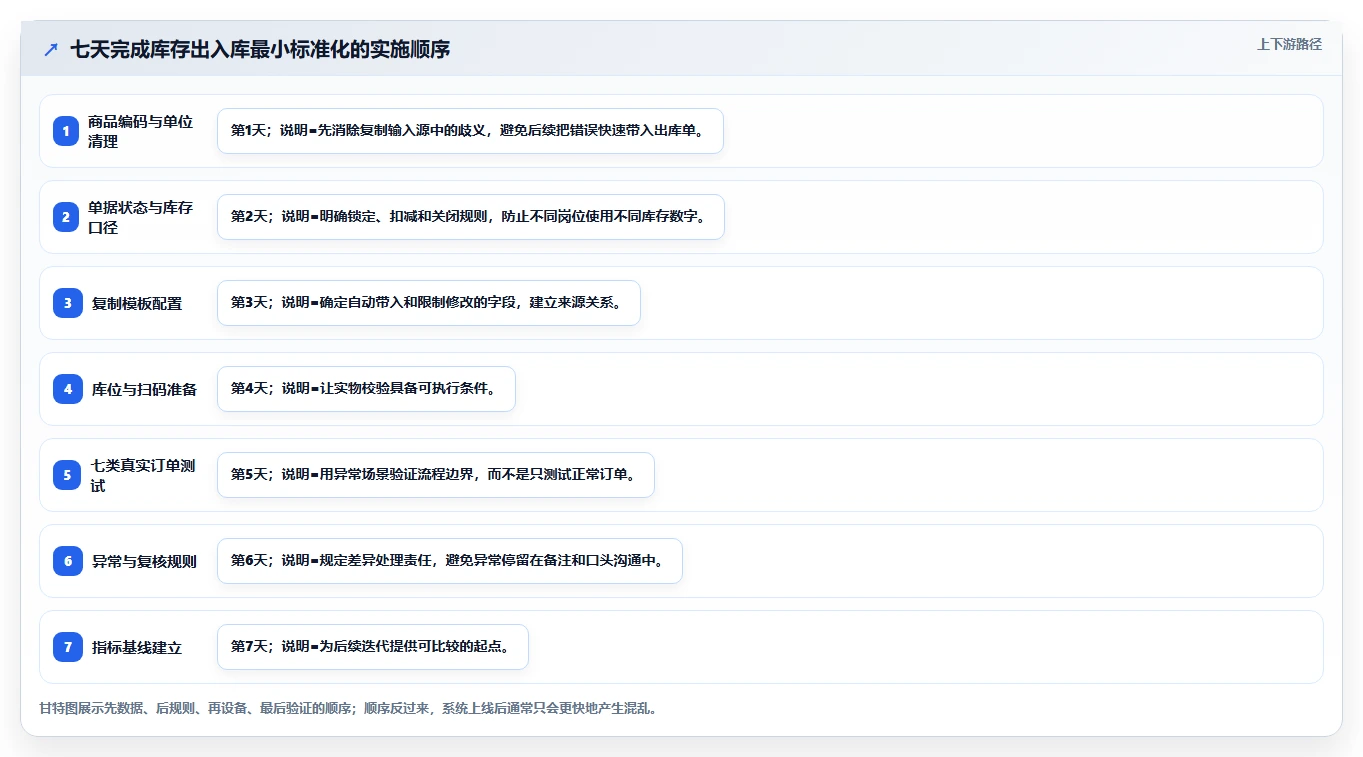
Task: Open the 第2天 description box
Action: point(470,217)
